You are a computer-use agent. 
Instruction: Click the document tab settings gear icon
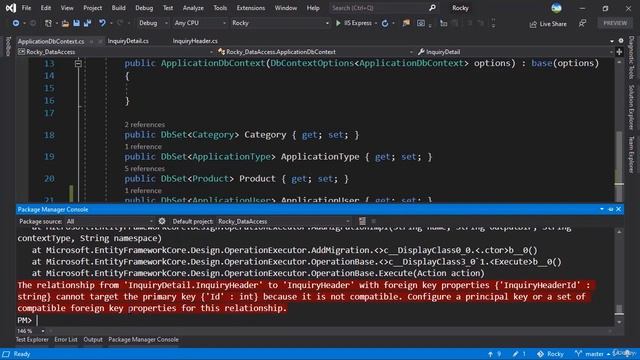[x=621, y=41]
